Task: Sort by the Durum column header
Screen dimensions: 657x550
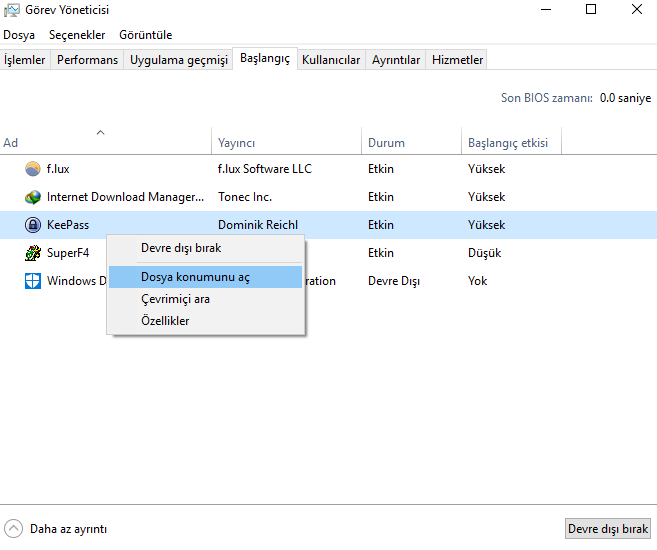Action: 386,143
